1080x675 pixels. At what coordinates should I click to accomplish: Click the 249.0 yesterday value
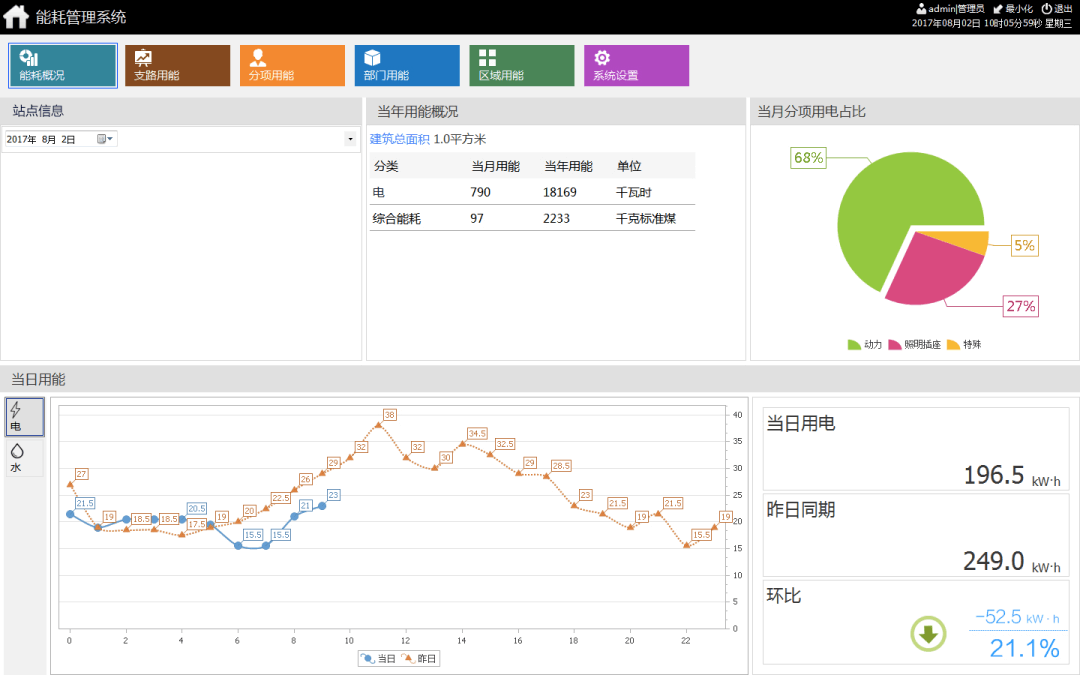click(x=993, y=561)
